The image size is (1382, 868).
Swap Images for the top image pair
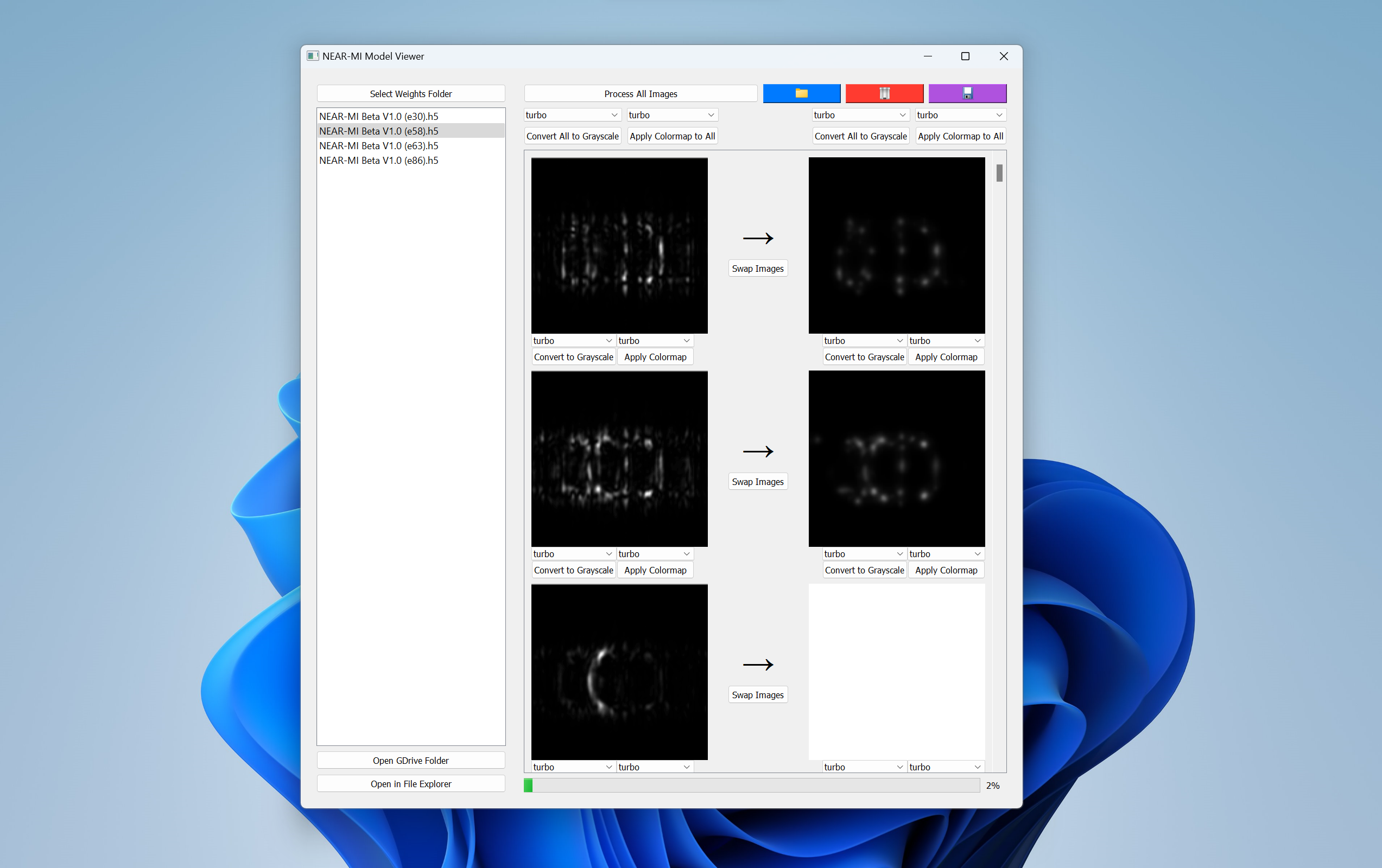(758, 268)
